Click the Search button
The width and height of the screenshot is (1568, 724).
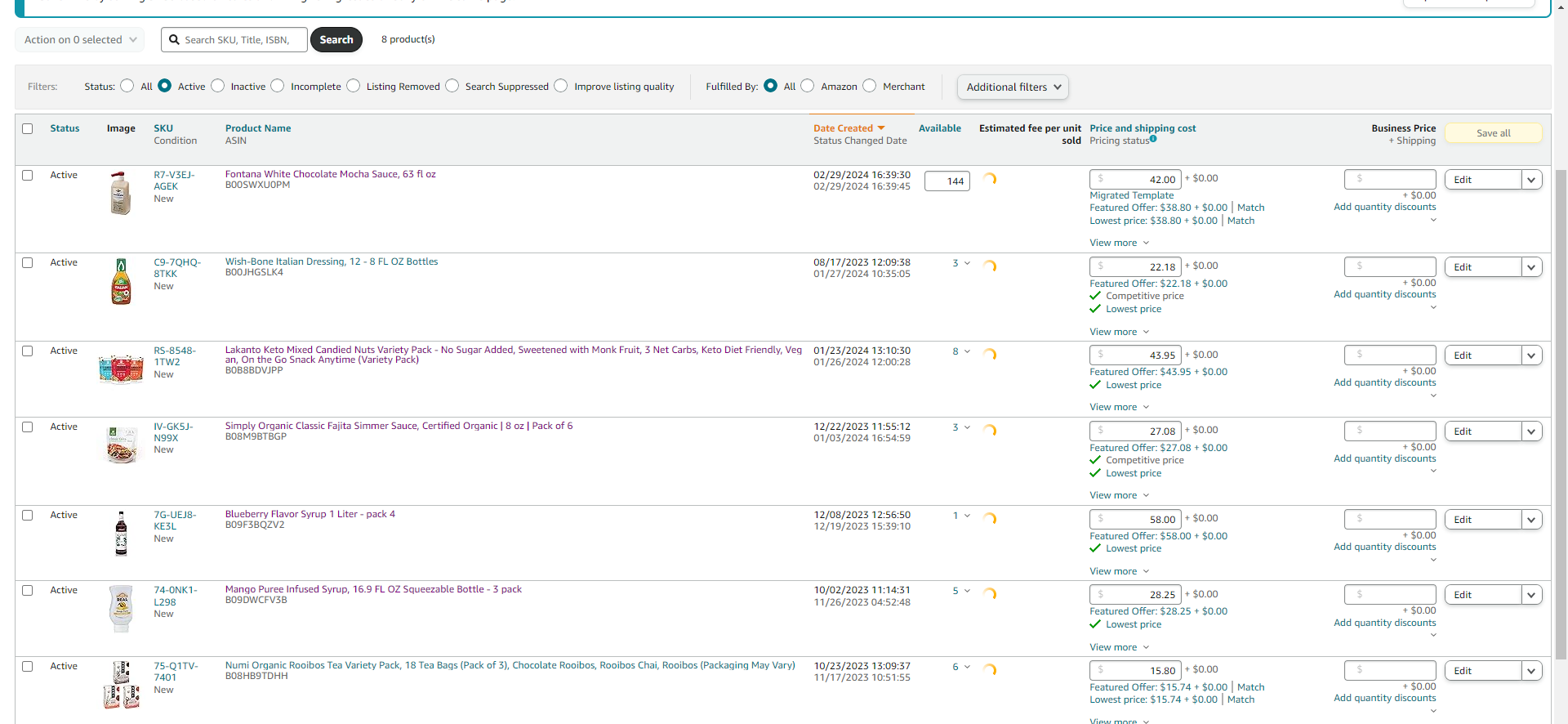click(336, 39)
